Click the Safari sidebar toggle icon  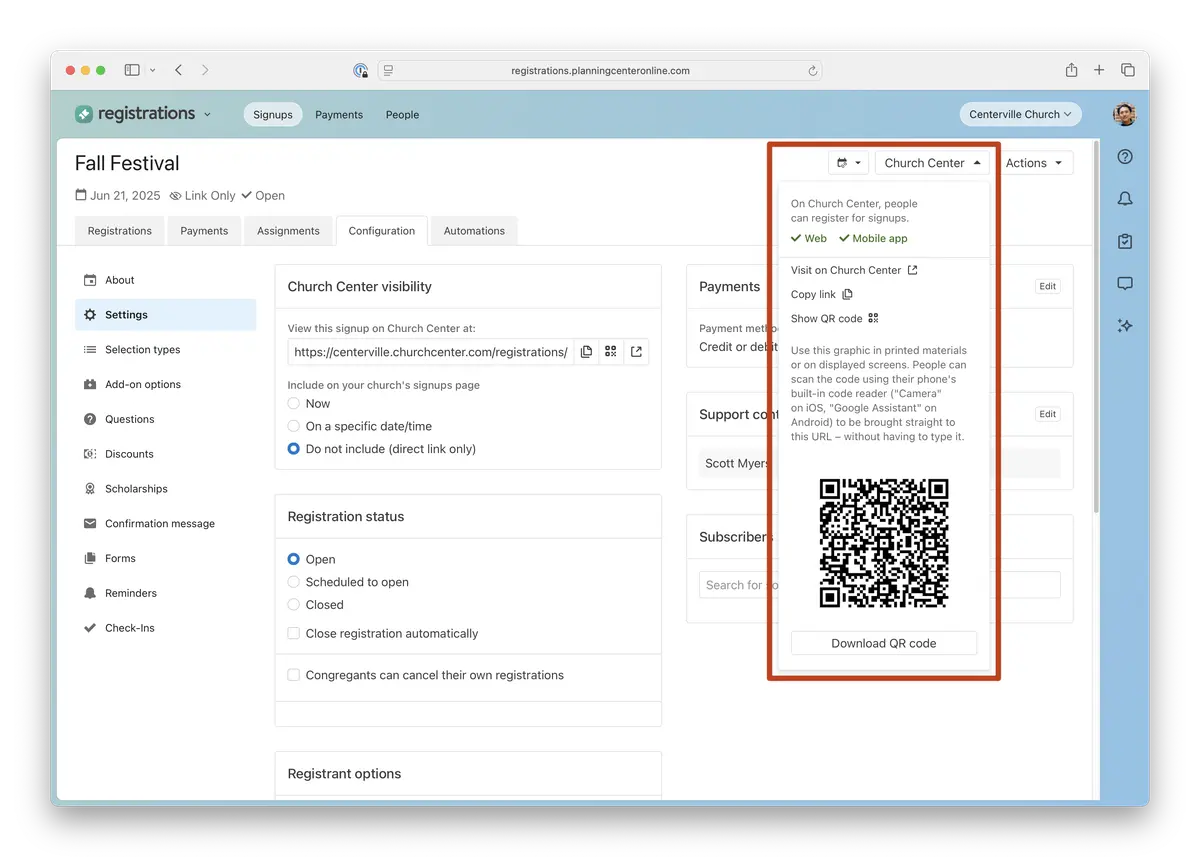tap(132, 70)
